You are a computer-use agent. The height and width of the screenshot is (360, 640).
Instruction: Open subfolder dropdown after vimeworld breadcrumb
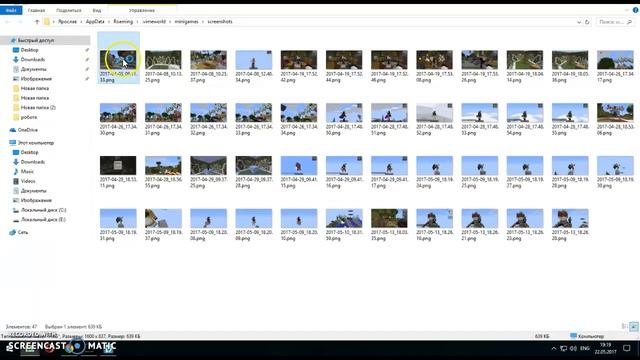point(170,22)
